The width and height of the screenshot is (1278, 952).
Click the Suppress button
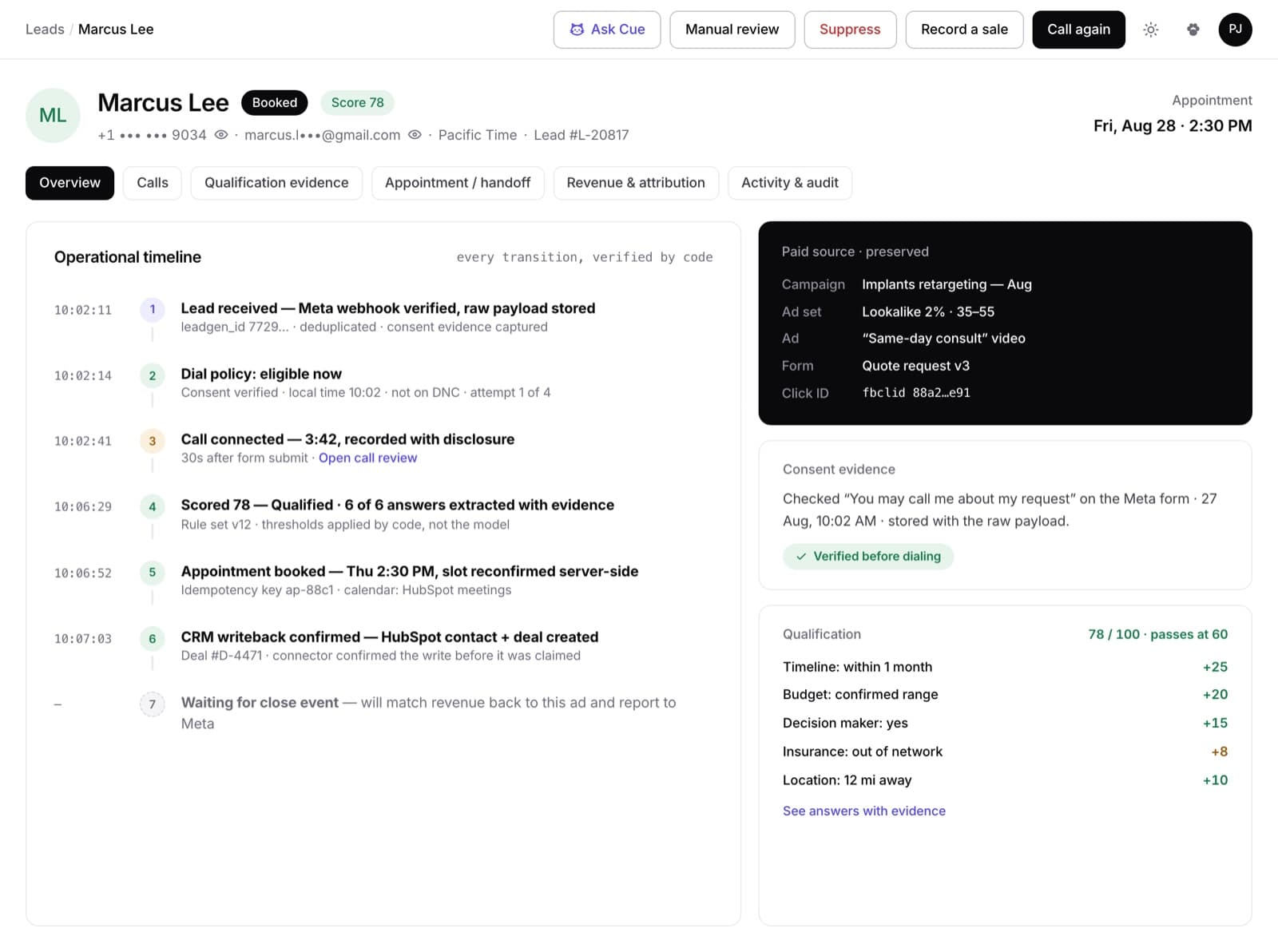pyautogui.click(x=850, y=30)
